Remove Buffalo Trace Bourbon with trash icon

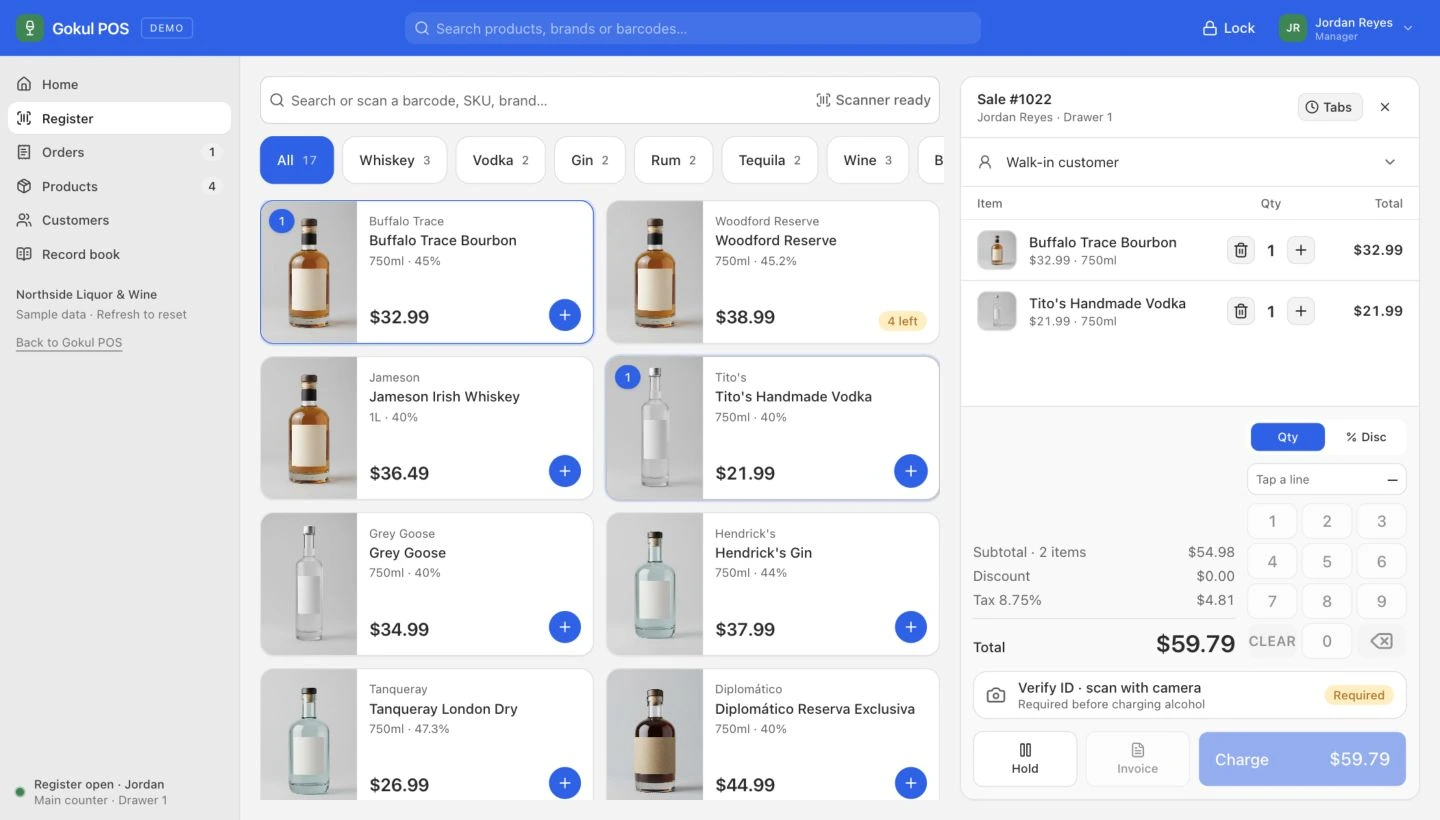1241,250
